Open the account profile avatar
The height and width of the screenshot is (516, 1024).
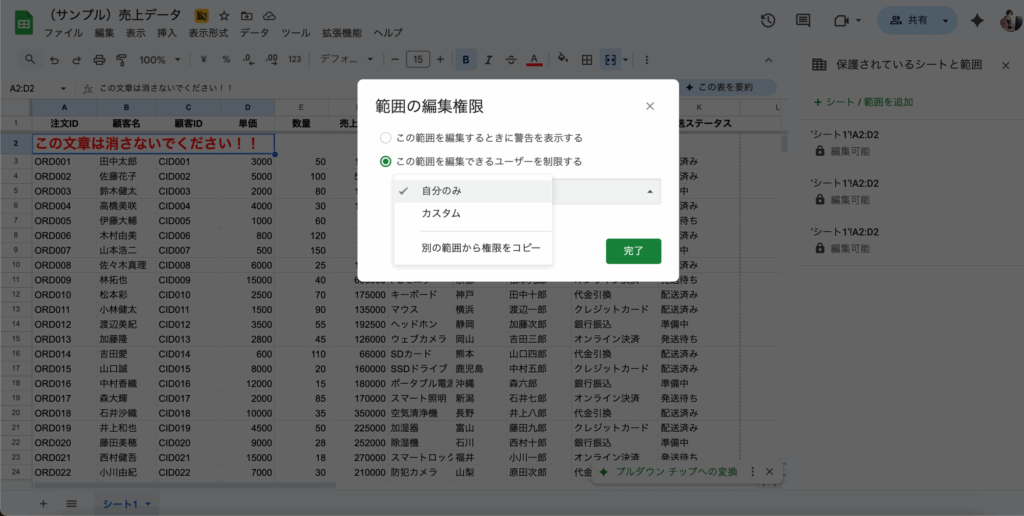[x=1010, y=21]
